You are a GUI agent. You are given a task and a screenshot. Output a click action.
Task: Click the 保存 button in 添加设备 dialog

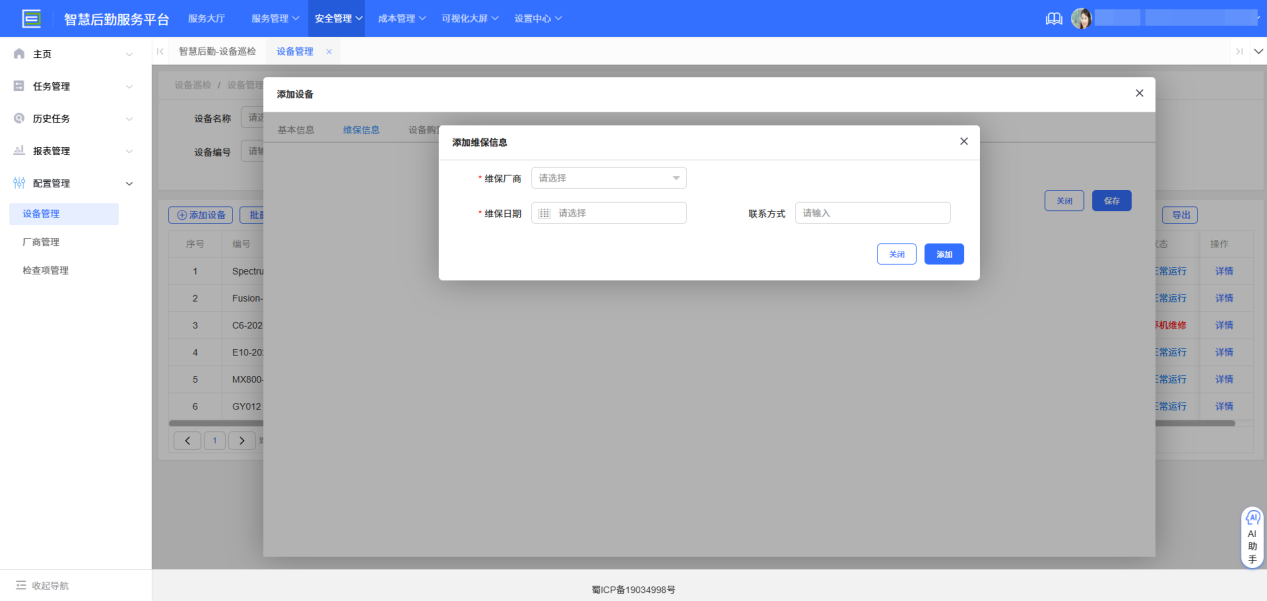click(x=1111, y=200)
